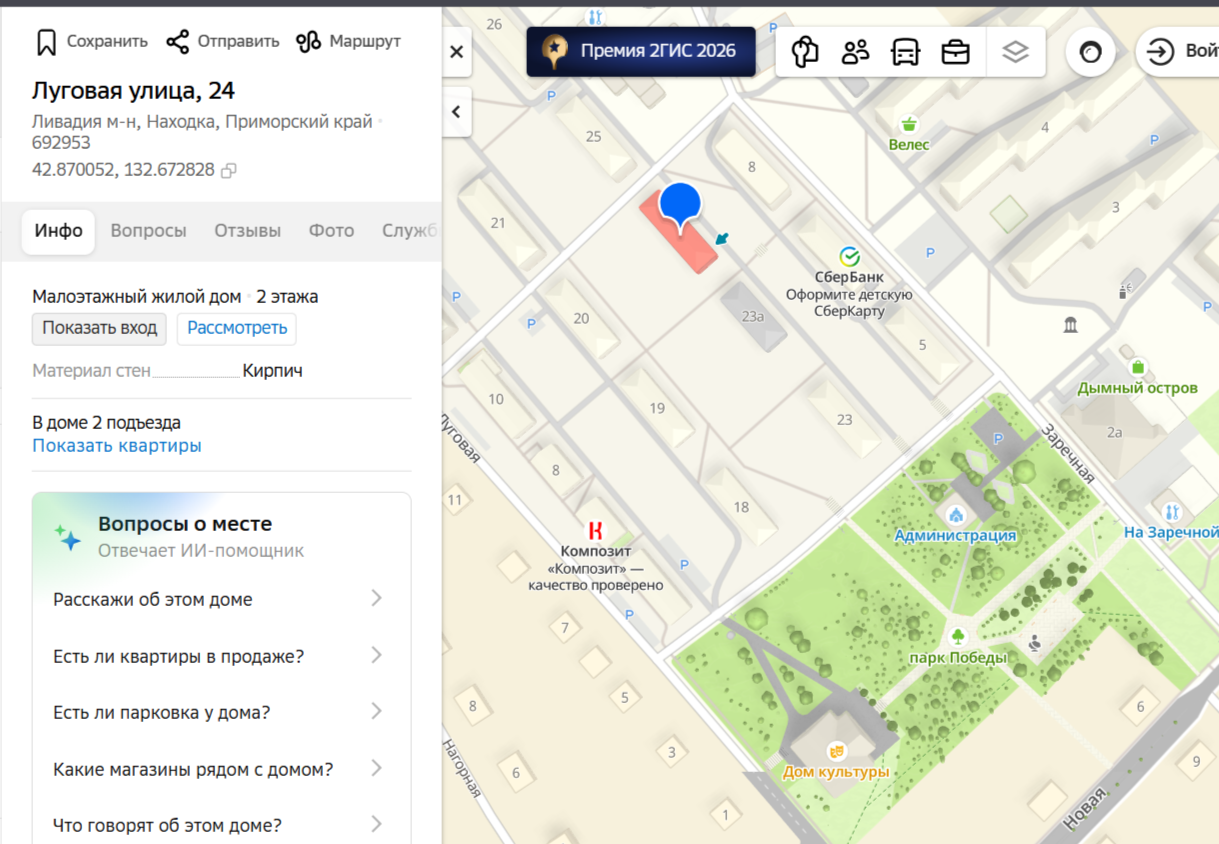Collapse the side panel with arrow

point(456,111)
